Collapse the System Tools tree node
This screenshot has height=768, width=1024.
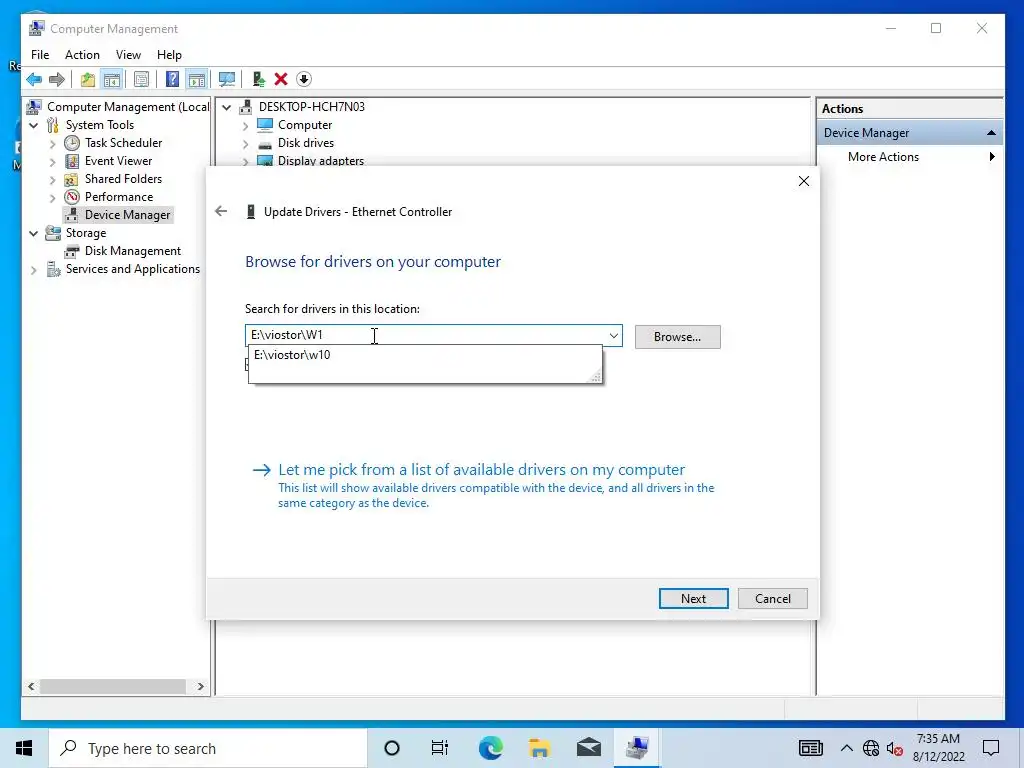(34, 125)
